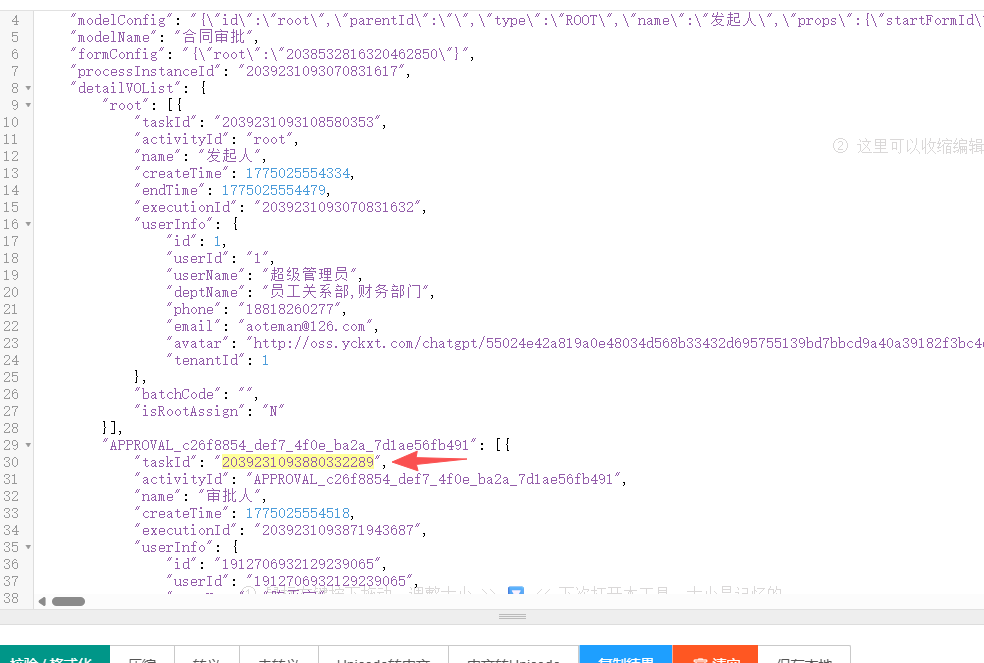Image resolution: width=984 pixels, height=663 pixels.
Task: Click the Unicode转中文 button
Action: point(383,658)
